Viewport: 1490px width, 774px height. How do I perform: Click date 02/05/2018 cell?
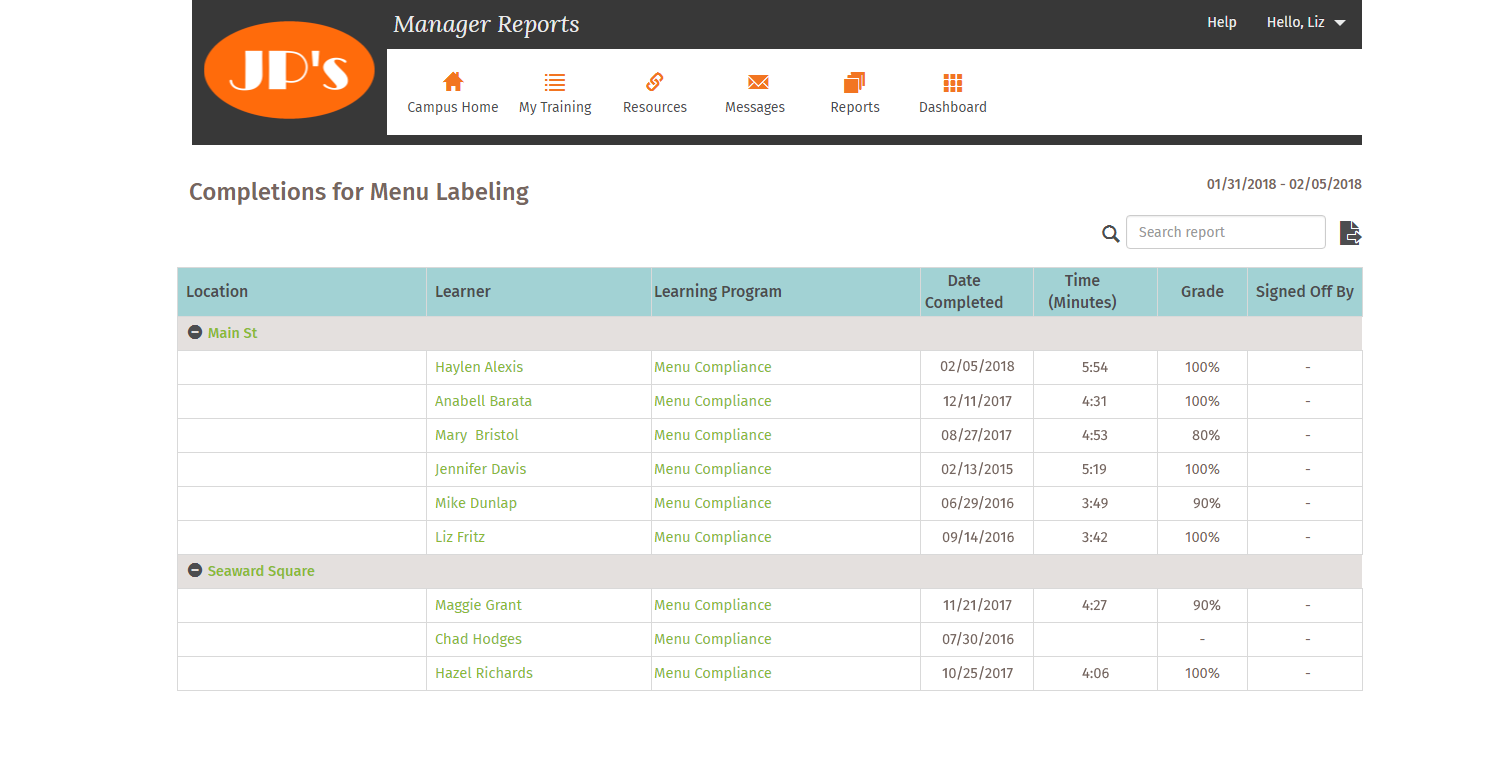[x=977, y=367]
